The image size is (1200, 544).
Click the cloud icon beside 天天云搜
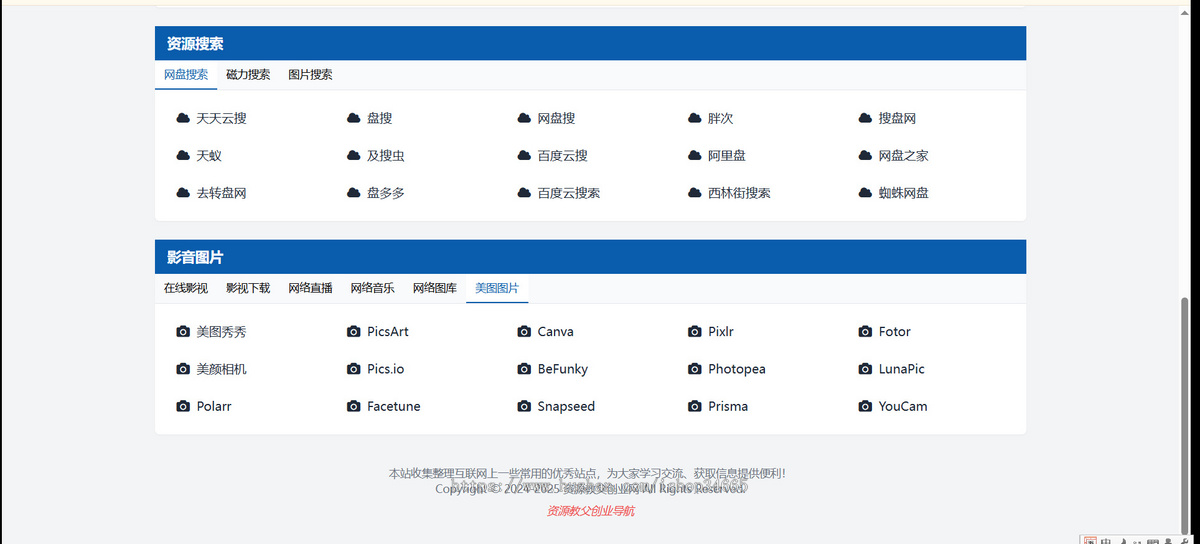tap(183, 118)
